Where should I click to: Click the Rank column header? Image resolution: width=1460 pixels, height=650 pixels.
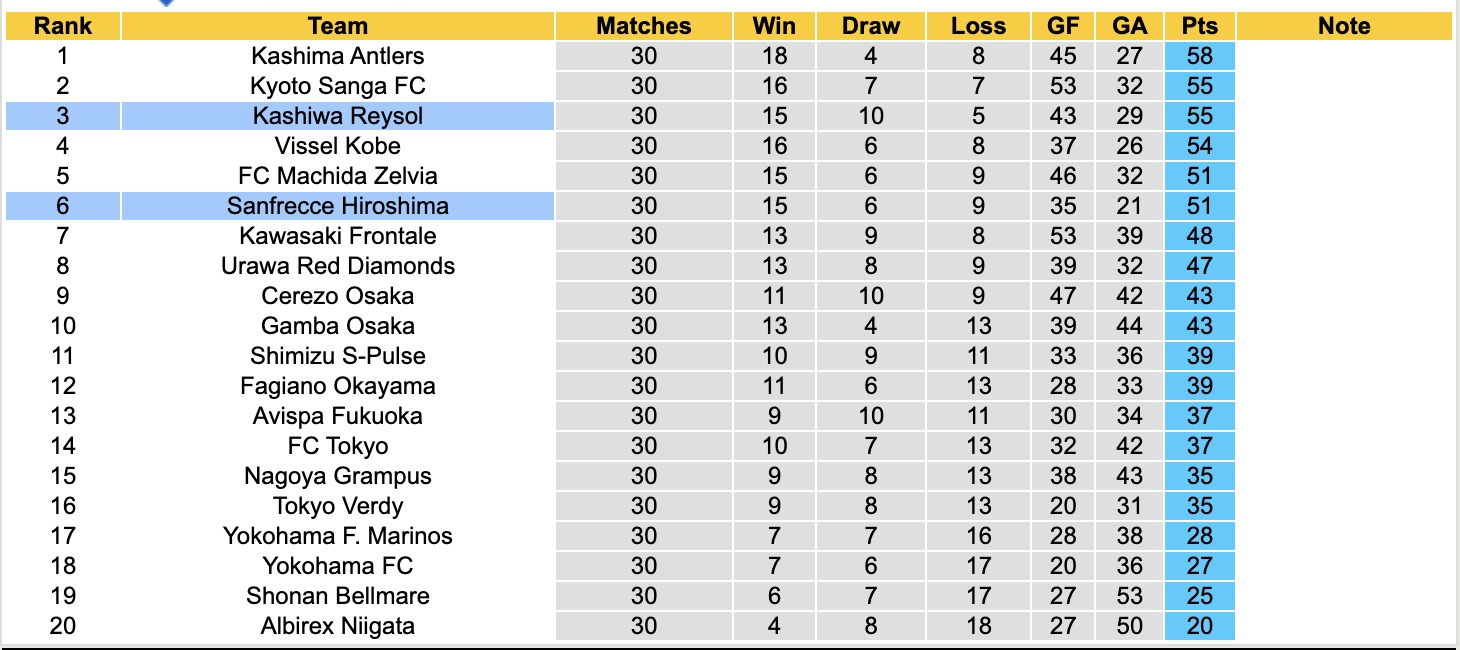tap(63, 26)
